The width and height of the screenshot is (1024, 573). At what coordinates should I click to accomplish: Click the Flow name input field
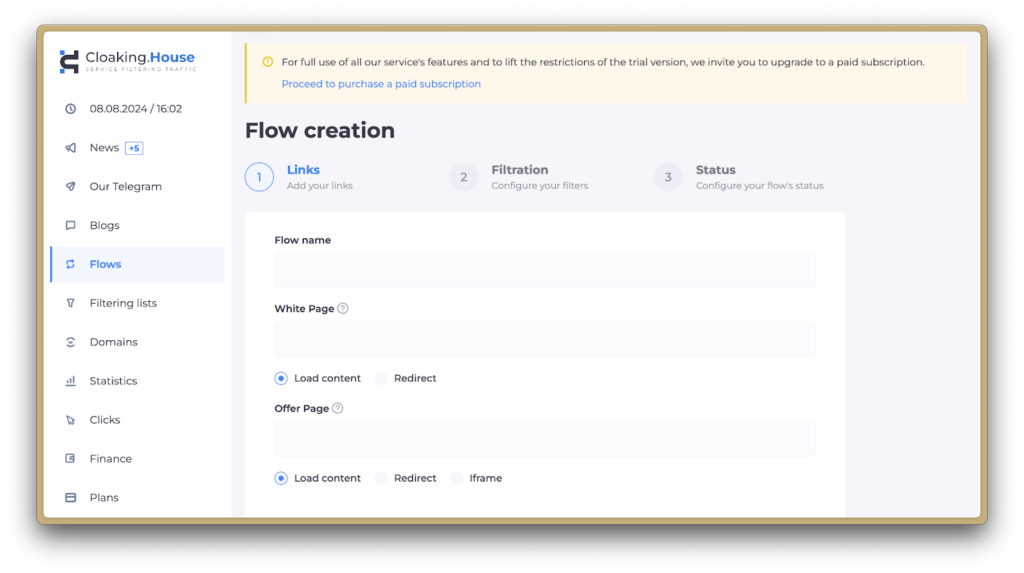coord(544,270)
